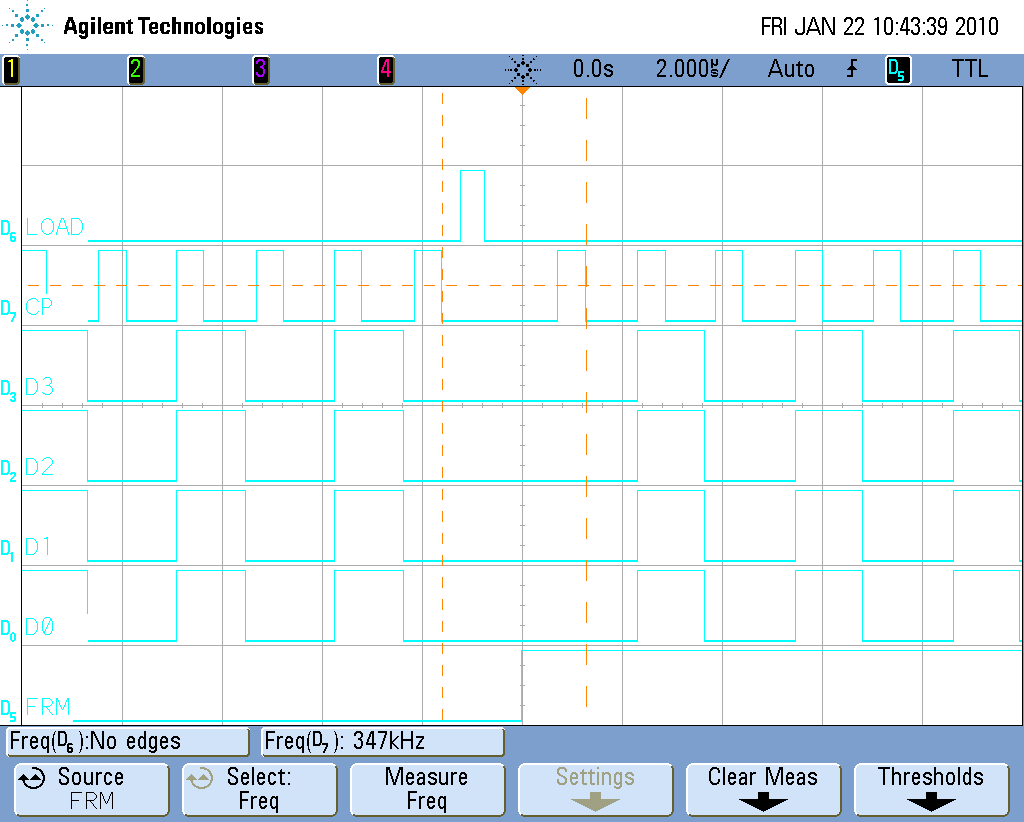Select the LOAD channel label
1024x822 pixels.
(54, 227)
